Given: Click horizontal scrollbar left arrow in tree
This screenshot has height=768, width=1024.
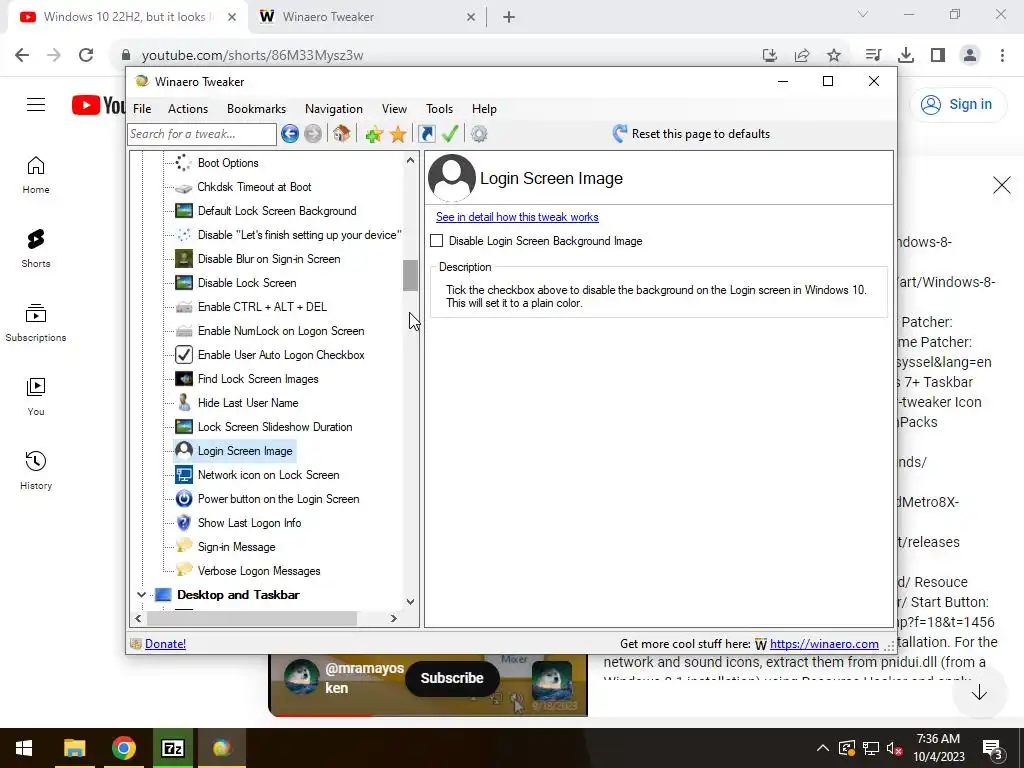Looking at the screenshot, I should pyautogui.click(x=138, y=618).
